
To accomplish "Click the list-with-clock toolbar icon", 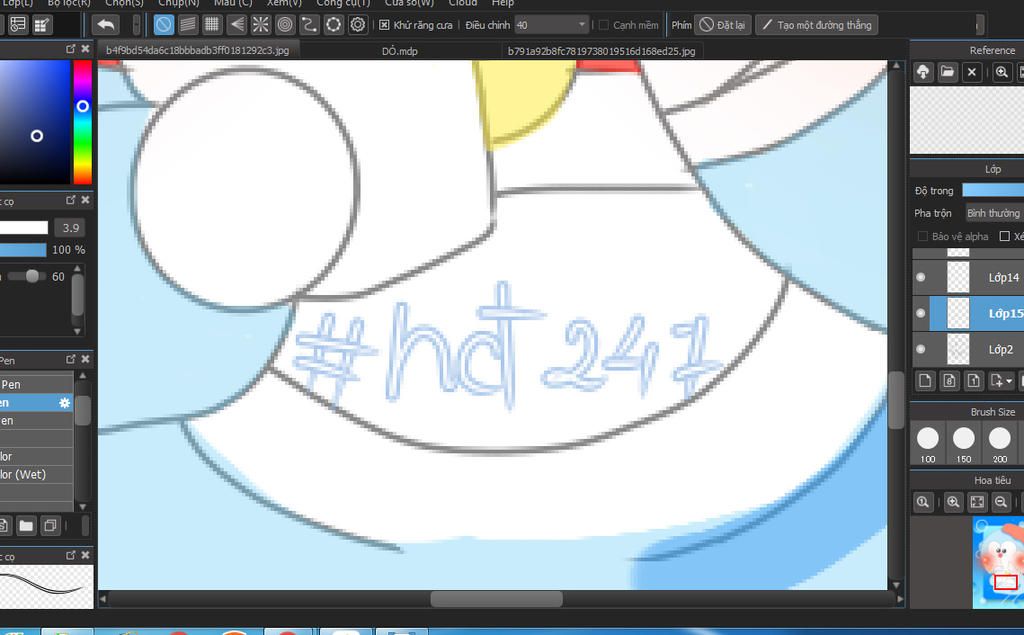I will (x=18, y=25).
